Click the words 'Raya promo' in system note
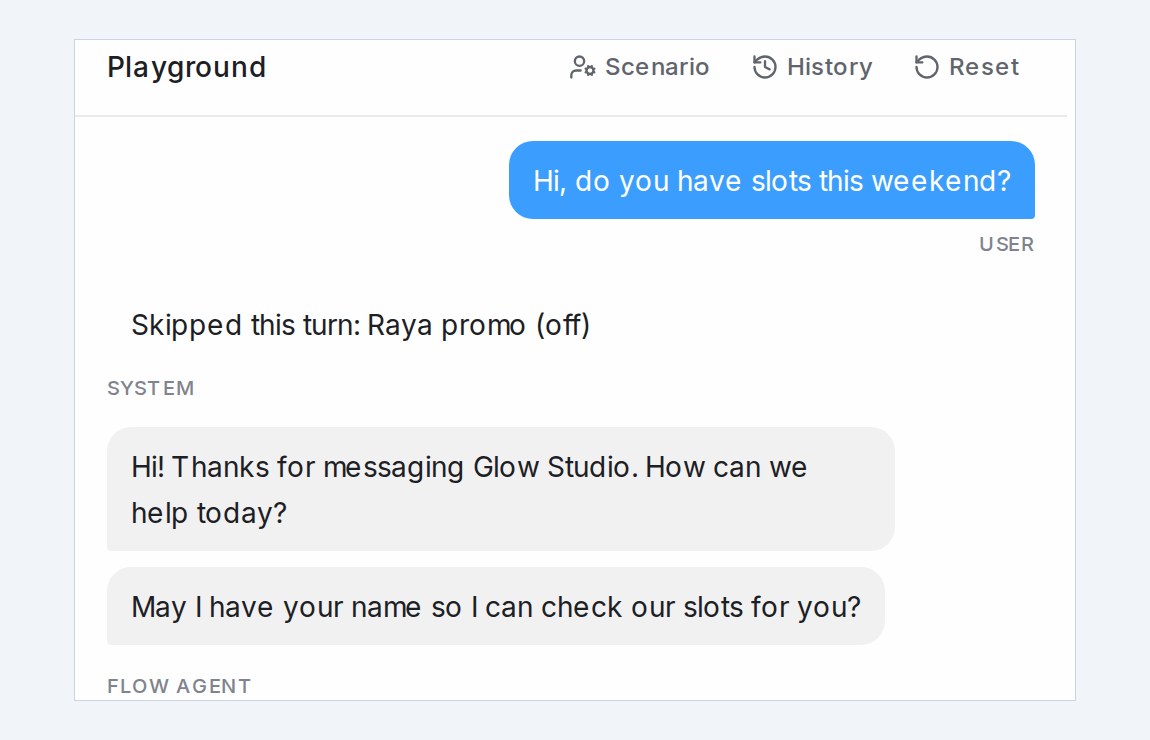This screenshot has width=1150, height=740. 446,325
